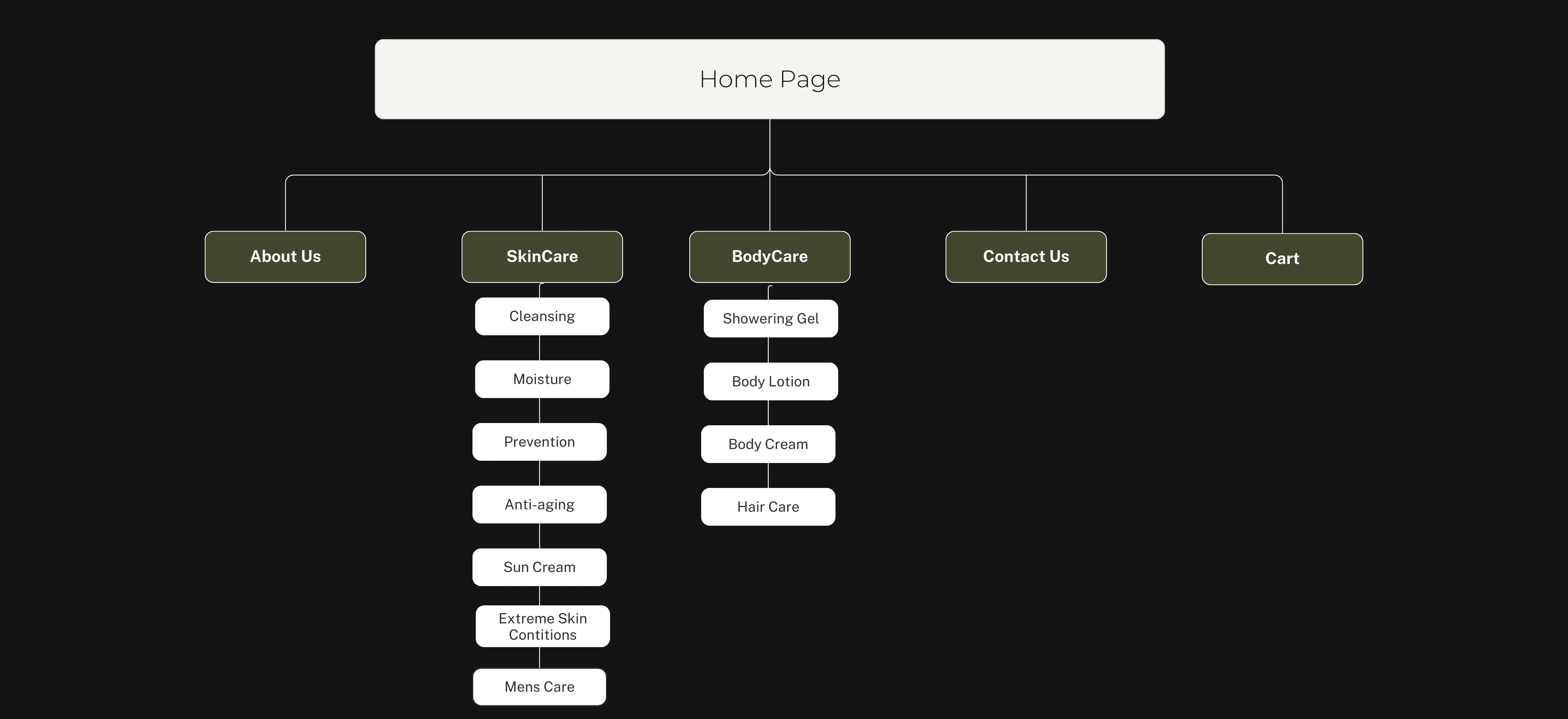Click vertical connector below Home Page
The image size is (1568, 719).
point(770,145)
